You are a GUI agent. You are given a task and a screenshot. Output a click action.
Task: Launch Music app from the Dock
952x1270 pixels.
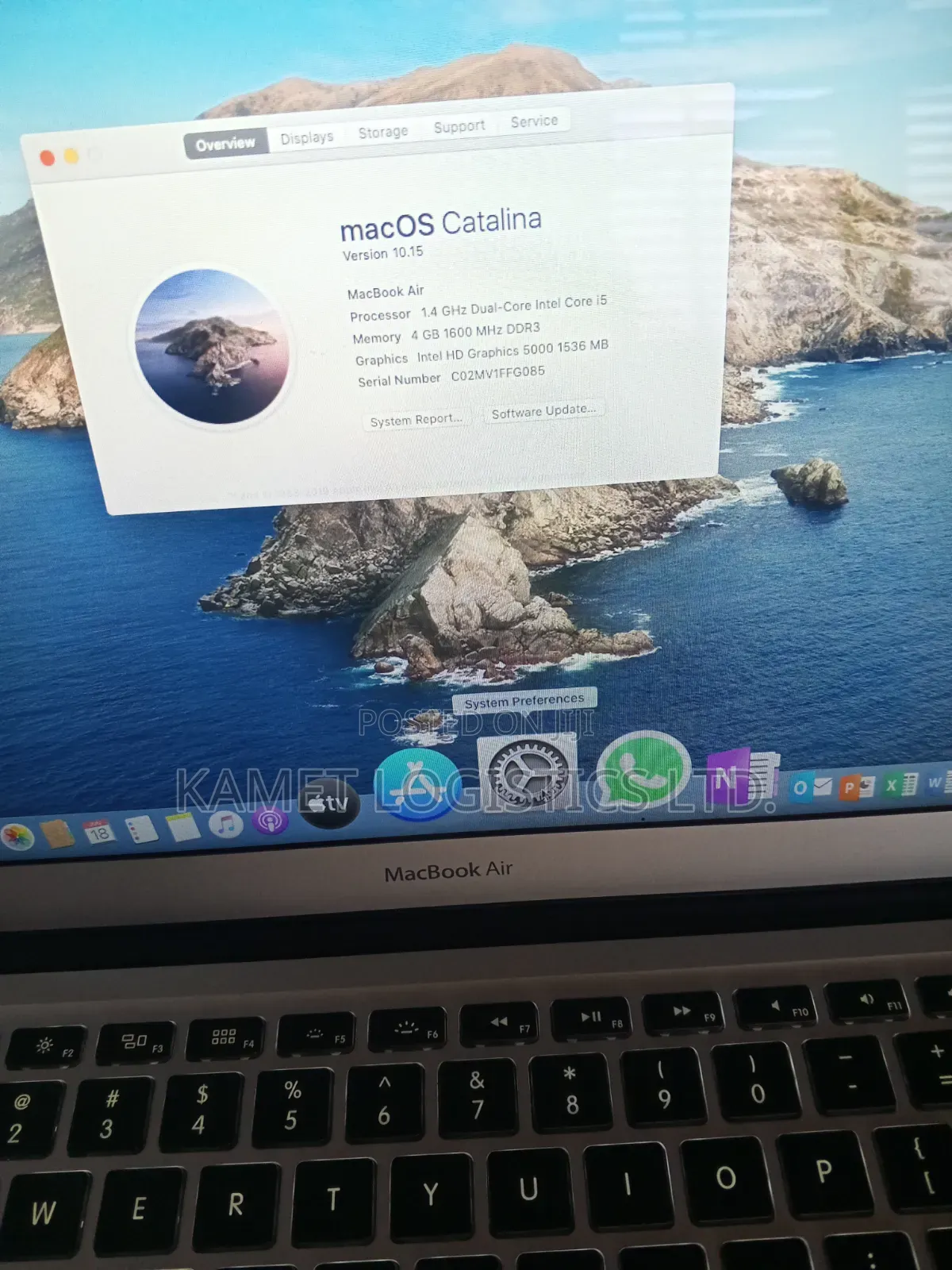[226, 823]
